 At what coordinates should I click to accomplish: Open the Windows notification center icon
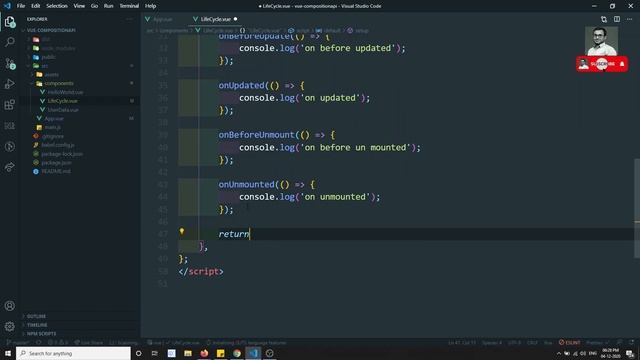click(x=630, y=353)
